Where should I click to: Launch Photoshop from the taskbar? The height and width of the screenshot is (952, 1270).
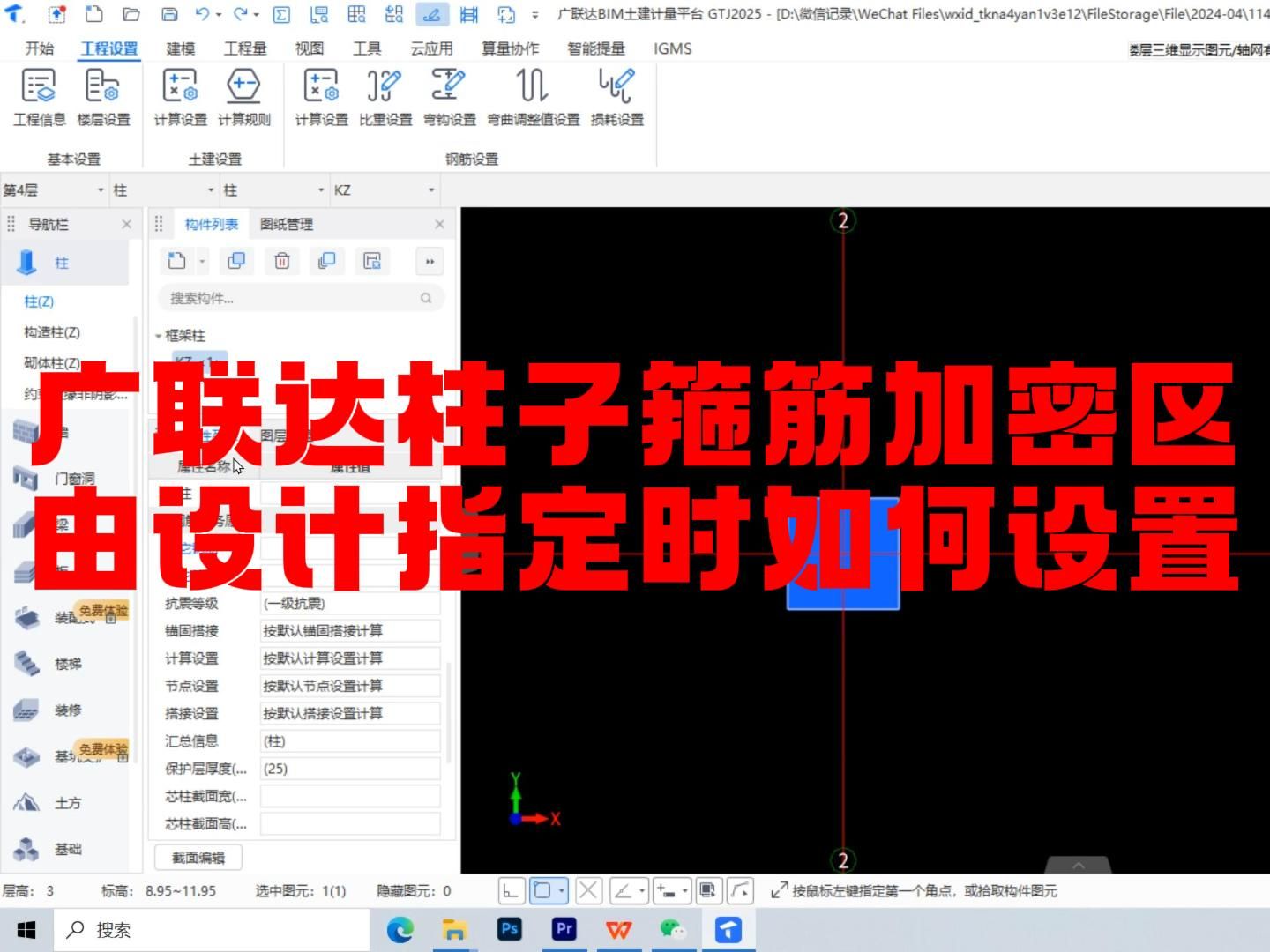pos(509,929)
